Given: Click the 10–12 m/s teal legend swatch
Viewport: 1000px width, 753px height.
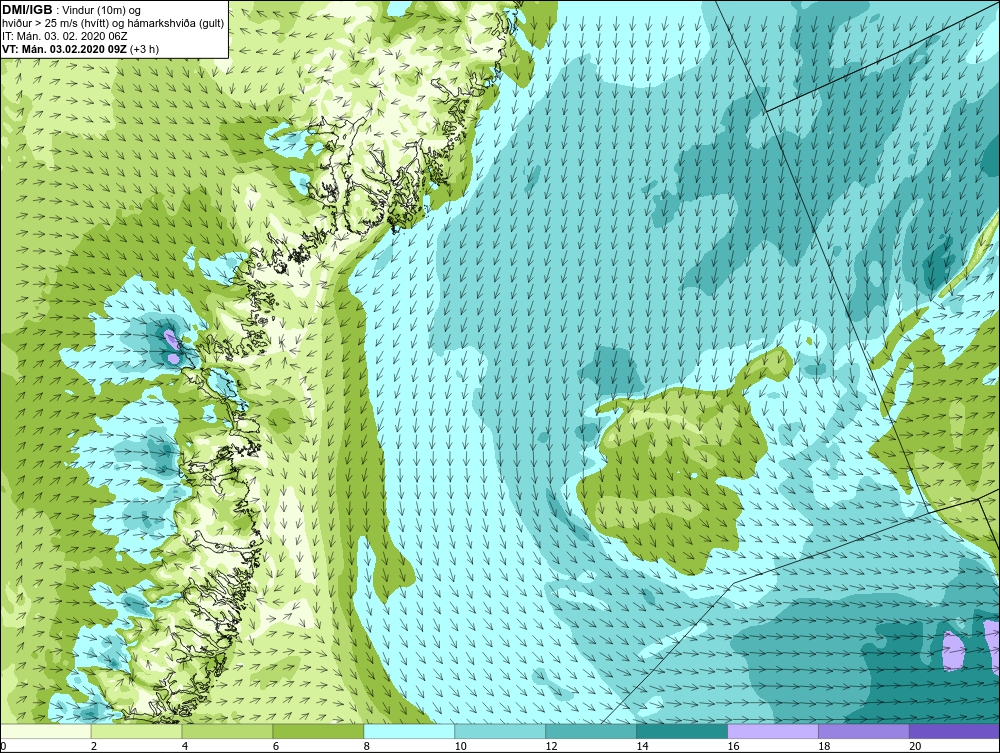Looking at the screenshot, I should pyautogui.click(x=500, y=731).
